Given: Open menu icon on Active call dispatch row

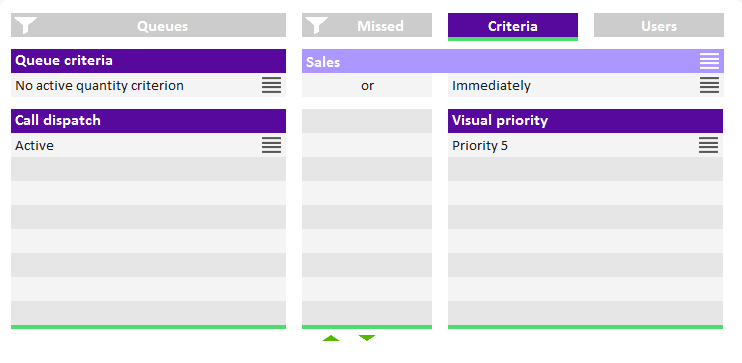Looking at the screenshot, I should click(x=271, y=145).
